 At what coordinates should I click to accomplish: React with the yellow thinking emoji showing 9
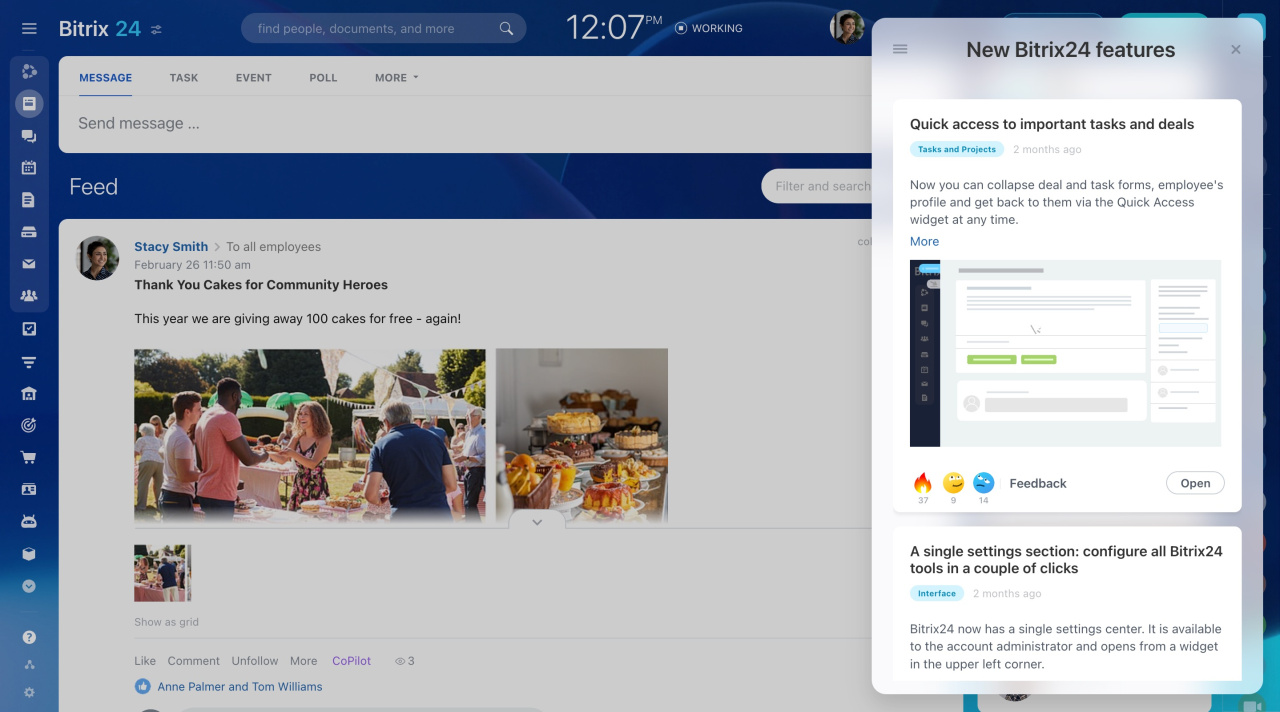click(x=953, y=483)
